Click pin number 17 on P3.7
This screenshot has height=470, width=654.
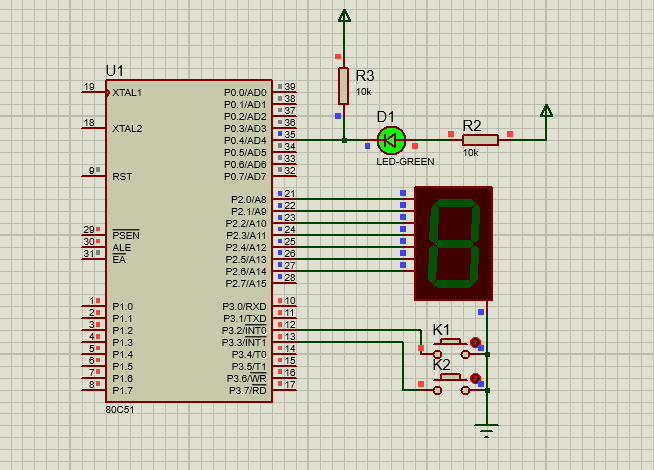coord(290,385)
